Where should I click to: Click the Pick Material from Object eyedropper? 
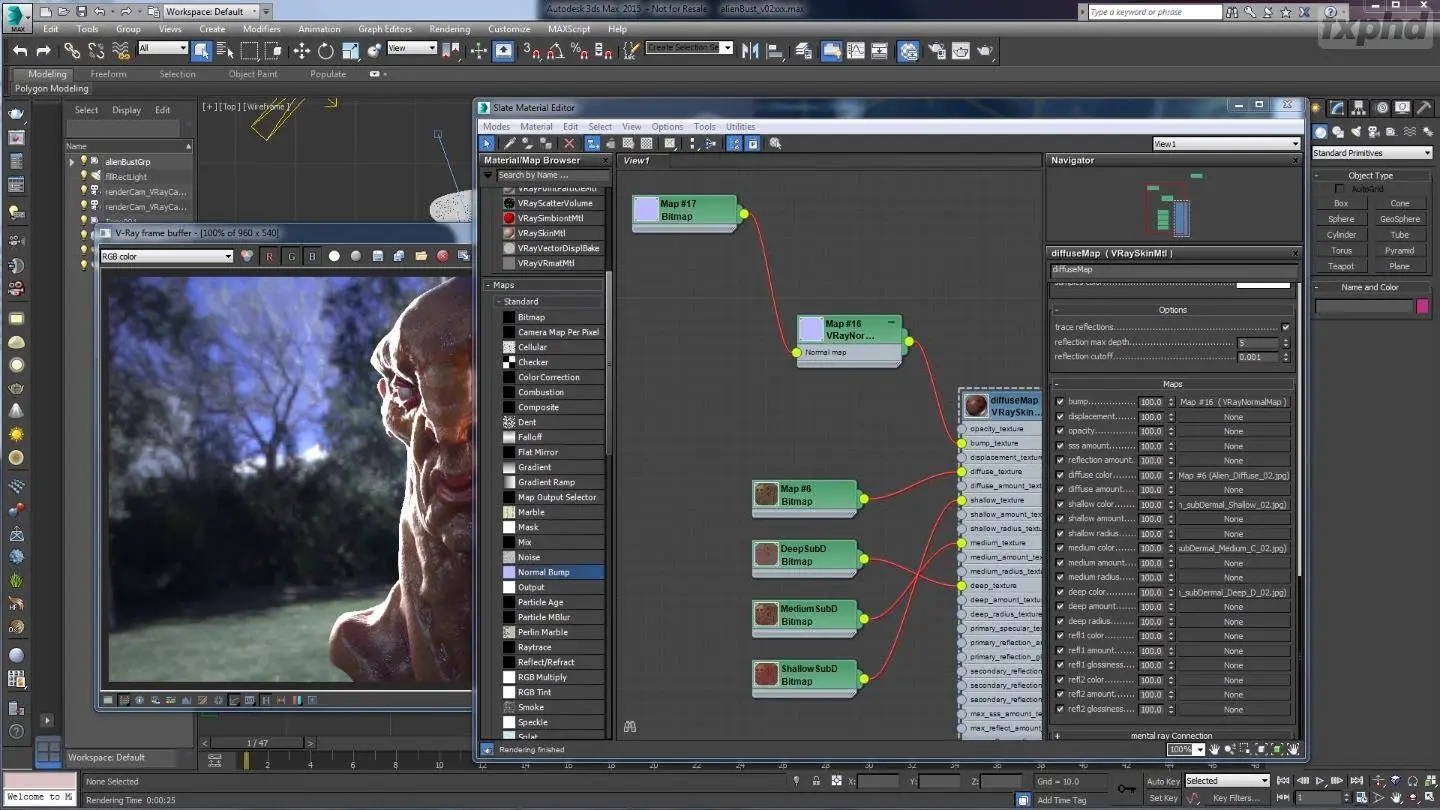[x=509, y=144]
